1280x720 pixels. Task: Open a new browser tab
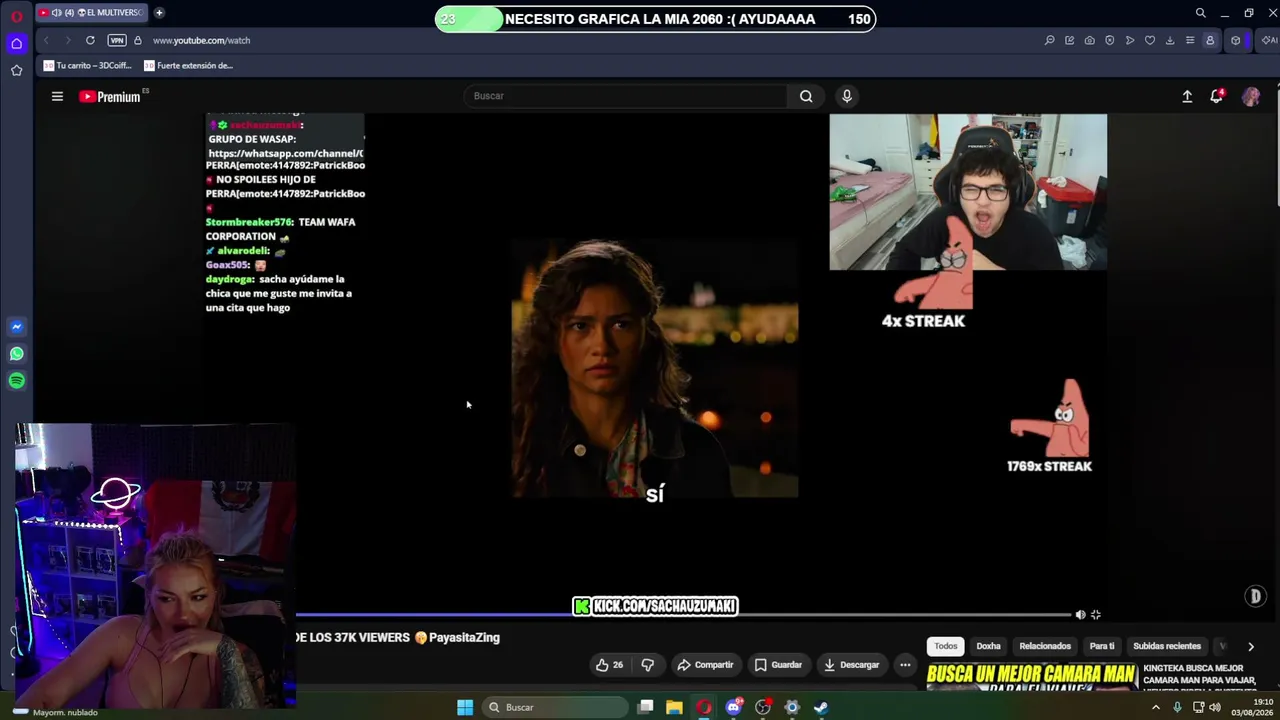[x=159, y=13]
